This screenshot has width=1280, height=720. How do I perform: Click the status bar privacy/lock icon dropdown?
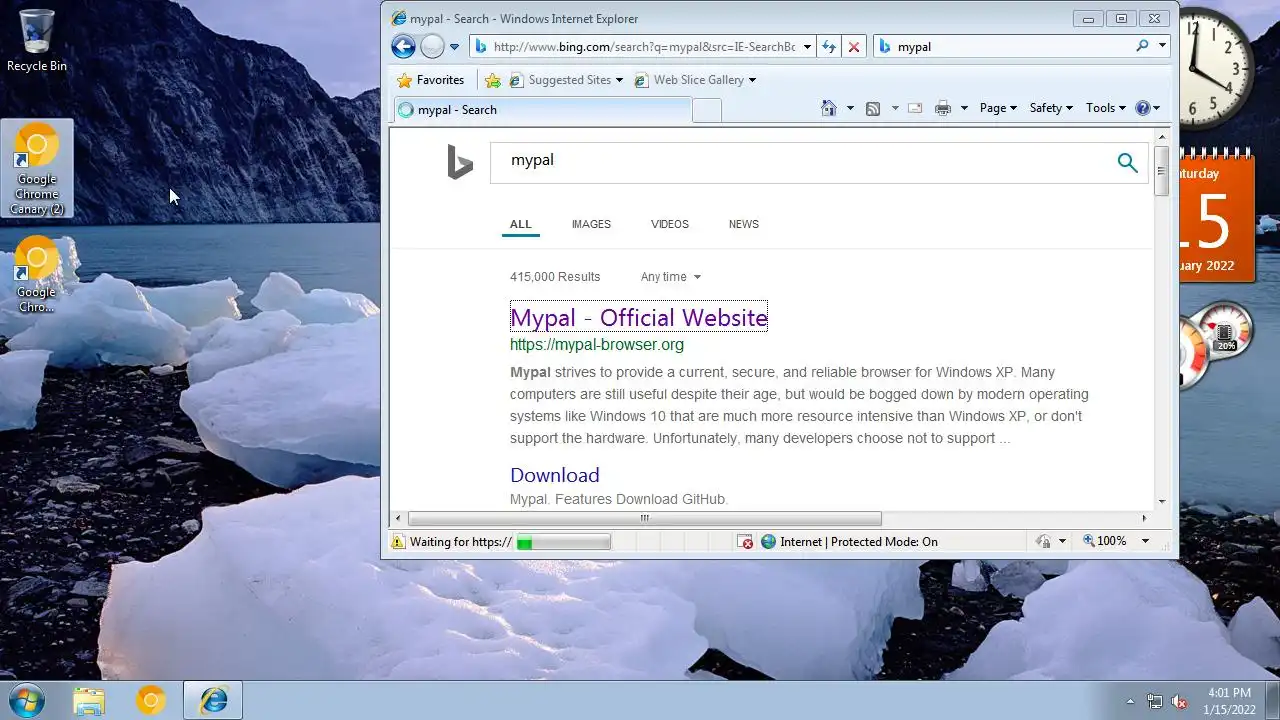[1049, 541]
